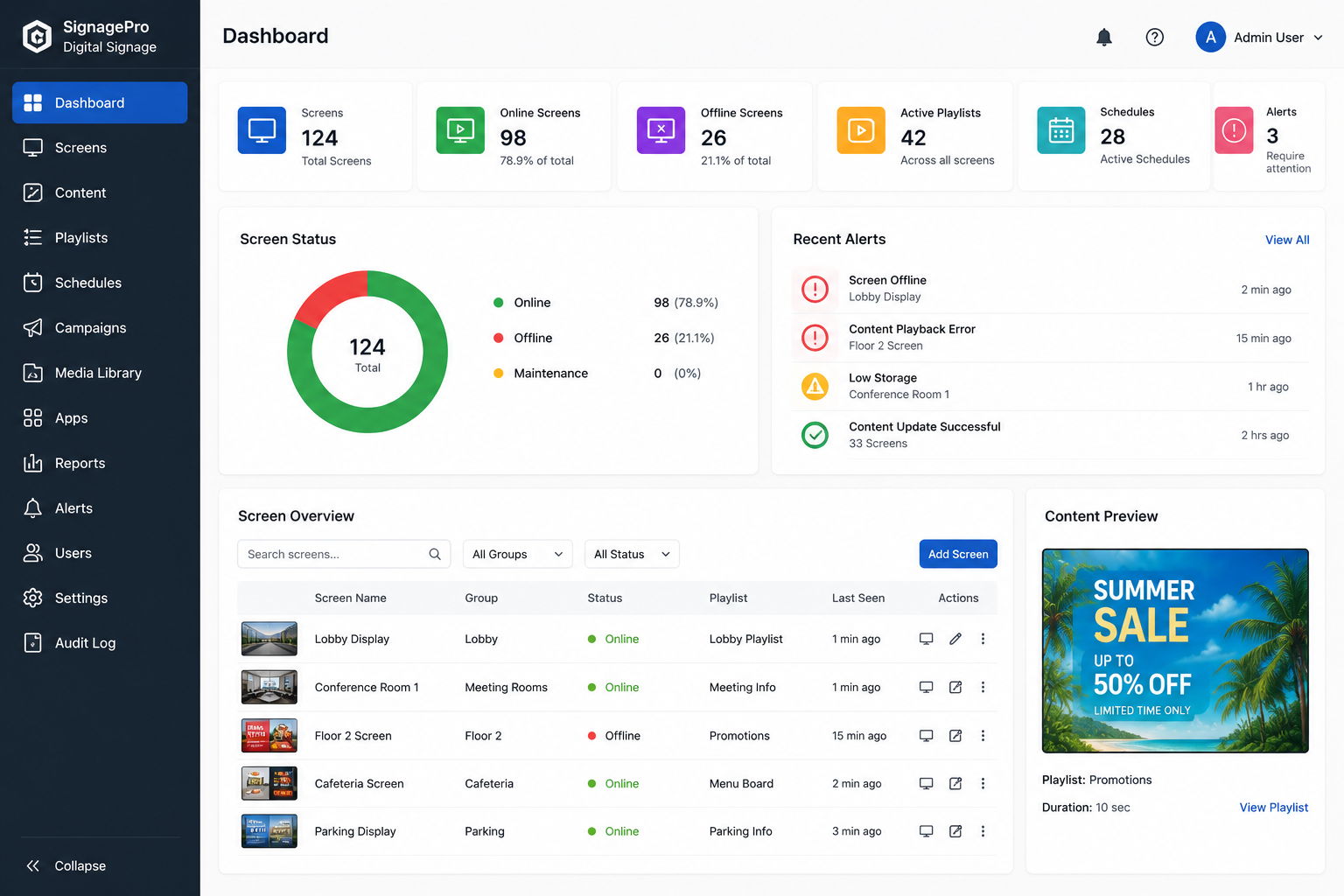The image size is (1344, 896).
Task: Go to Media Library in the sidebar
Action: click(x=100, y=373)
